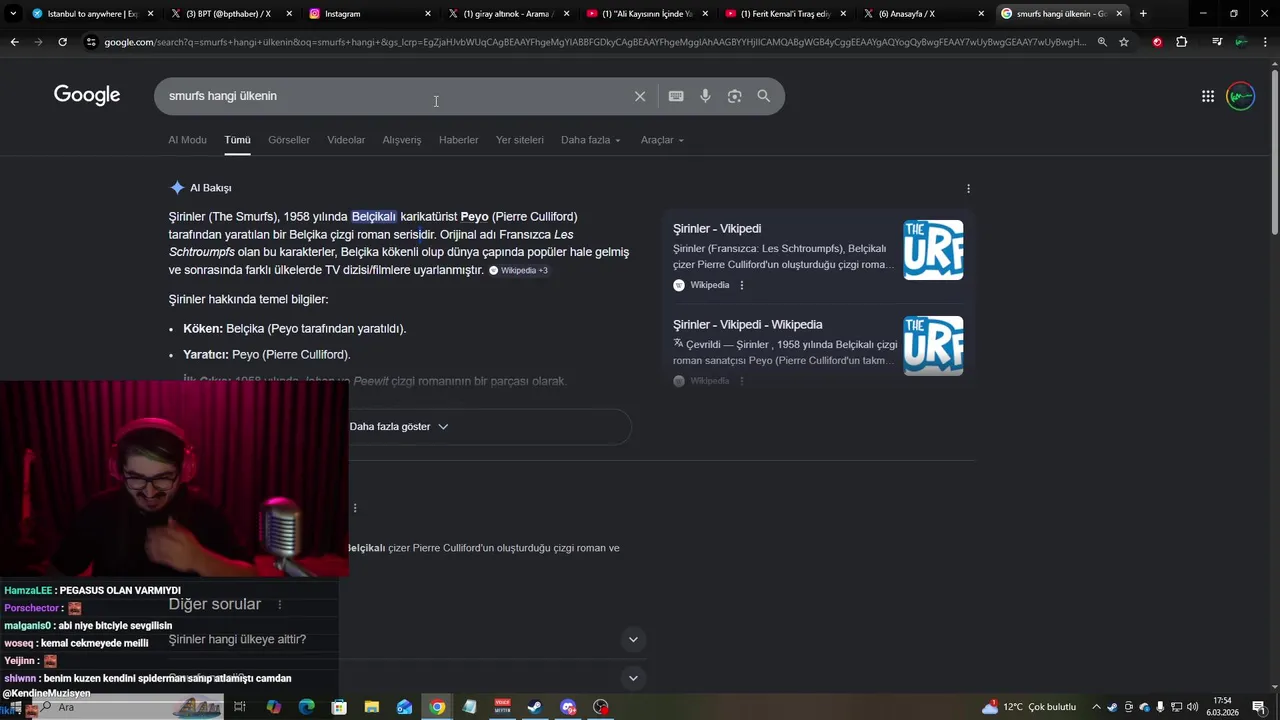This screenshot has height=720, width=1280.
Task: Clear the search box with the X icon
Action: pos(640,96)
